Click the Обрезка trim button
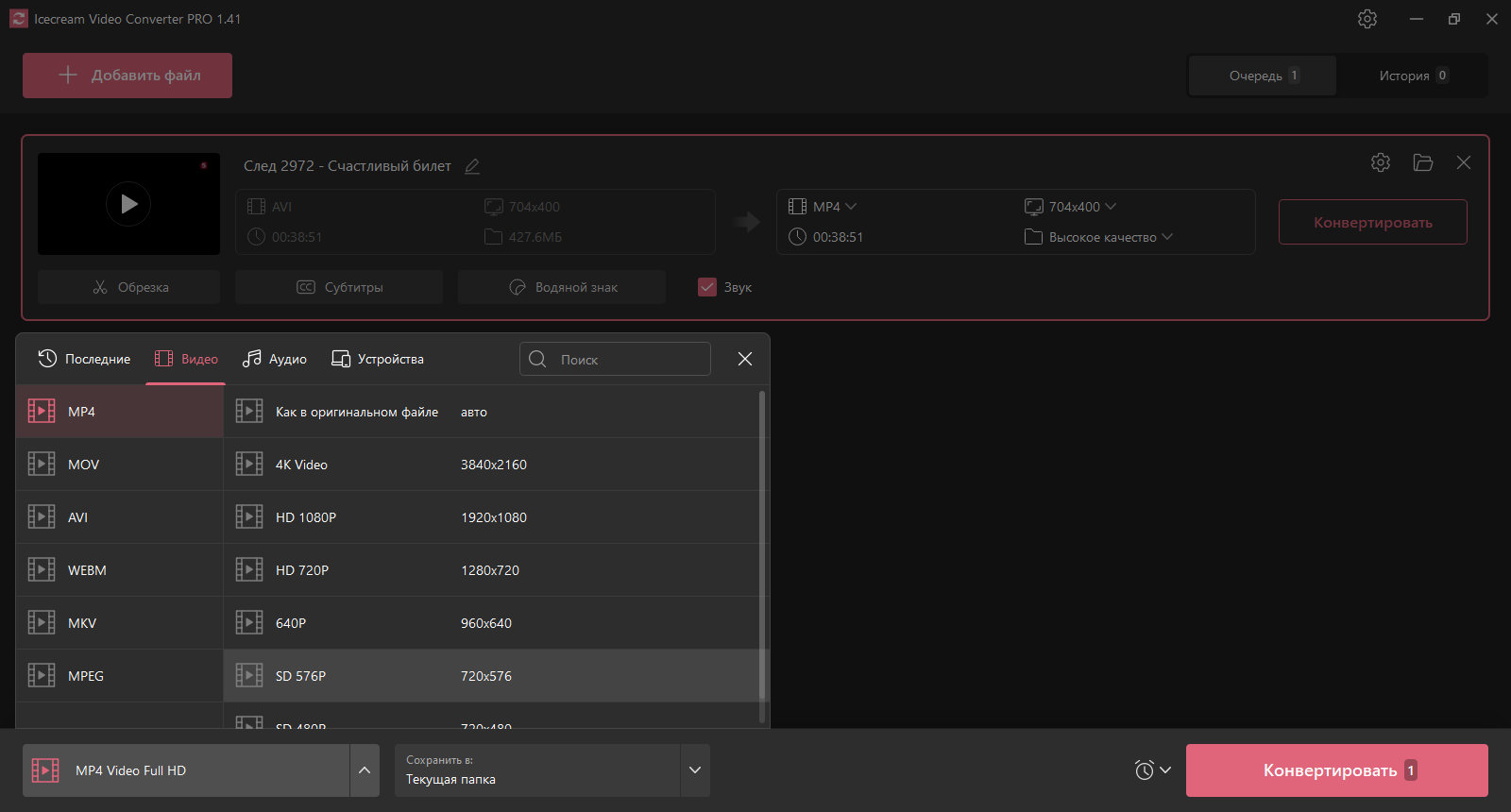 129,287
